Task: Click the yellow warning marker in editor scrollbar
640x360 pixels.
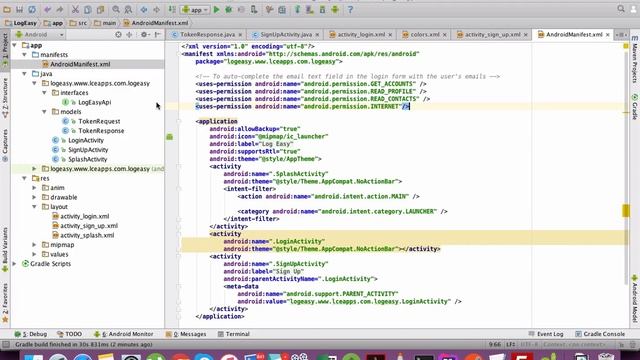Action: coord(625,211)
